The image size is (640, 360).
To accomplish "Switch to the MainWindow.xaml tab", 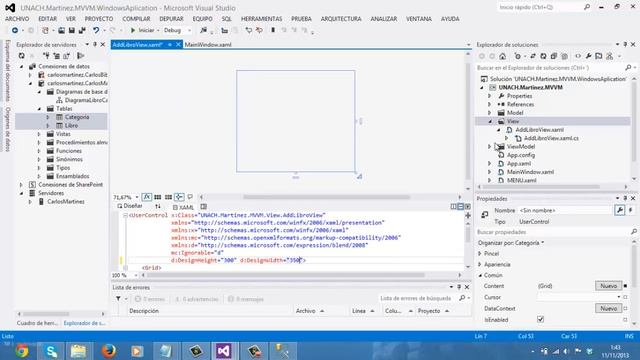I will tap(208, 44).
